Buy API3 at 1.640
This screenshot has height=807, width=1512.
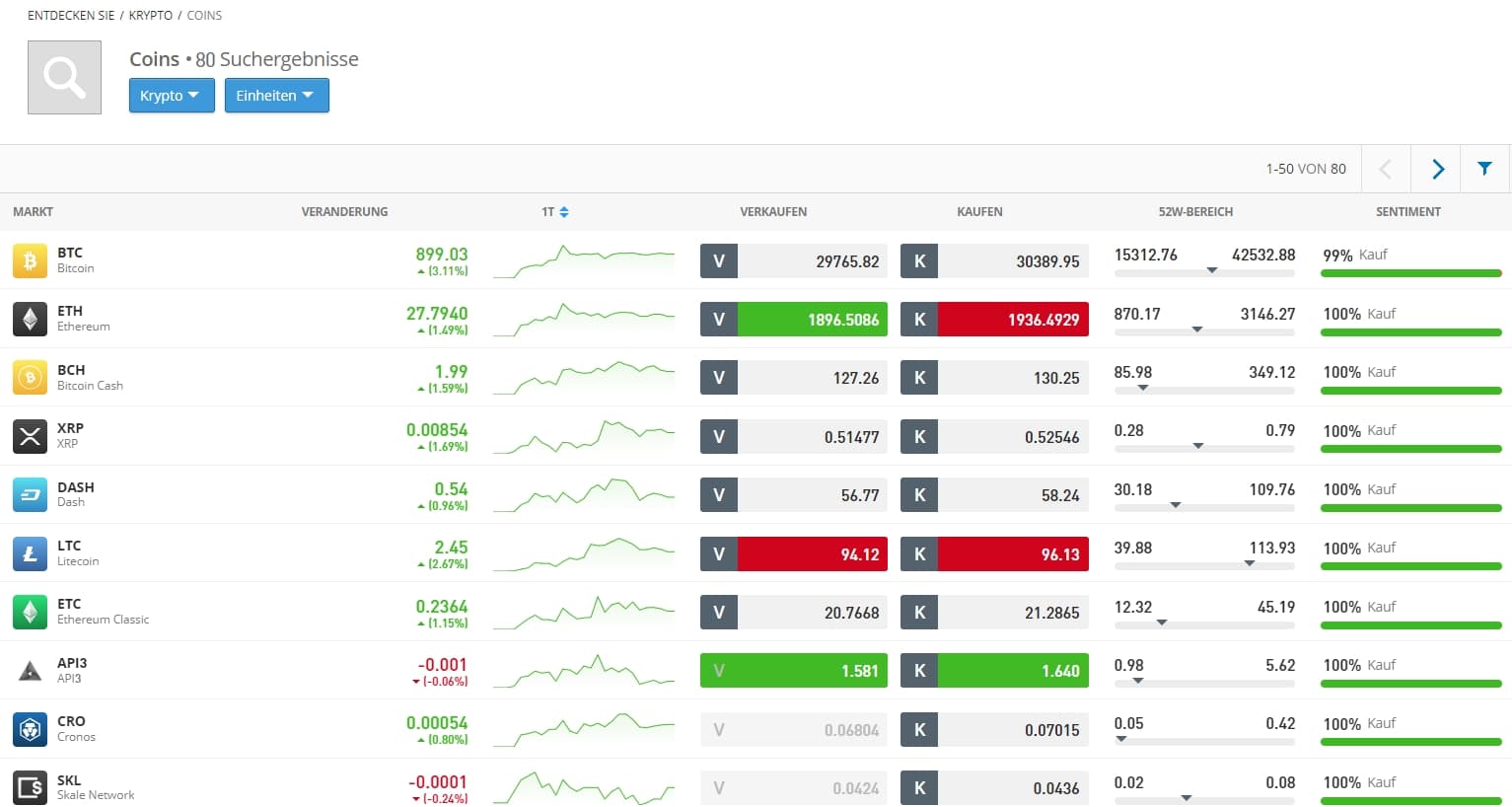point(994,671)
